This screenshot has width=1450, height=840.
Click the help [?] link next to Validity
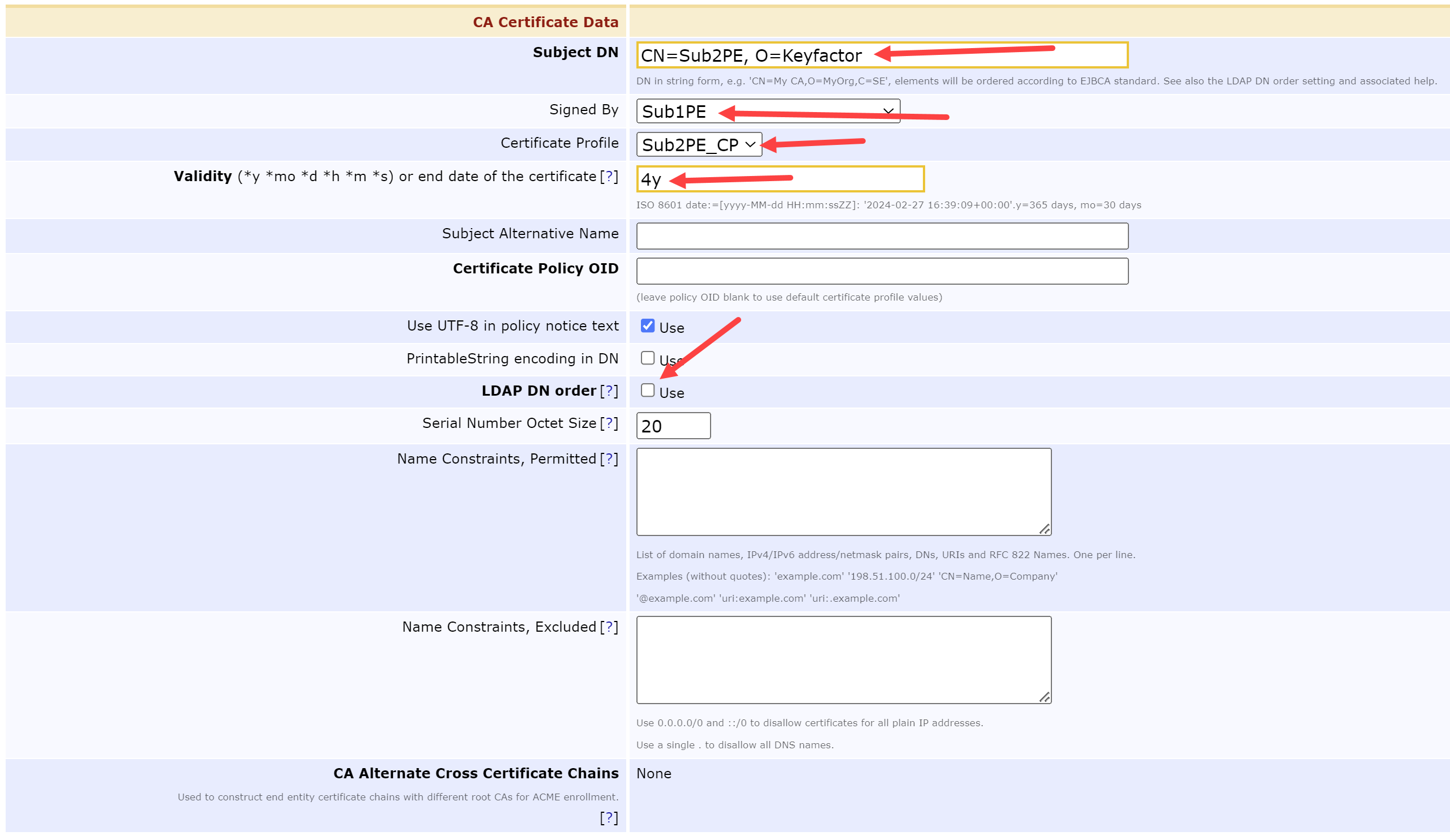[609, 177]
